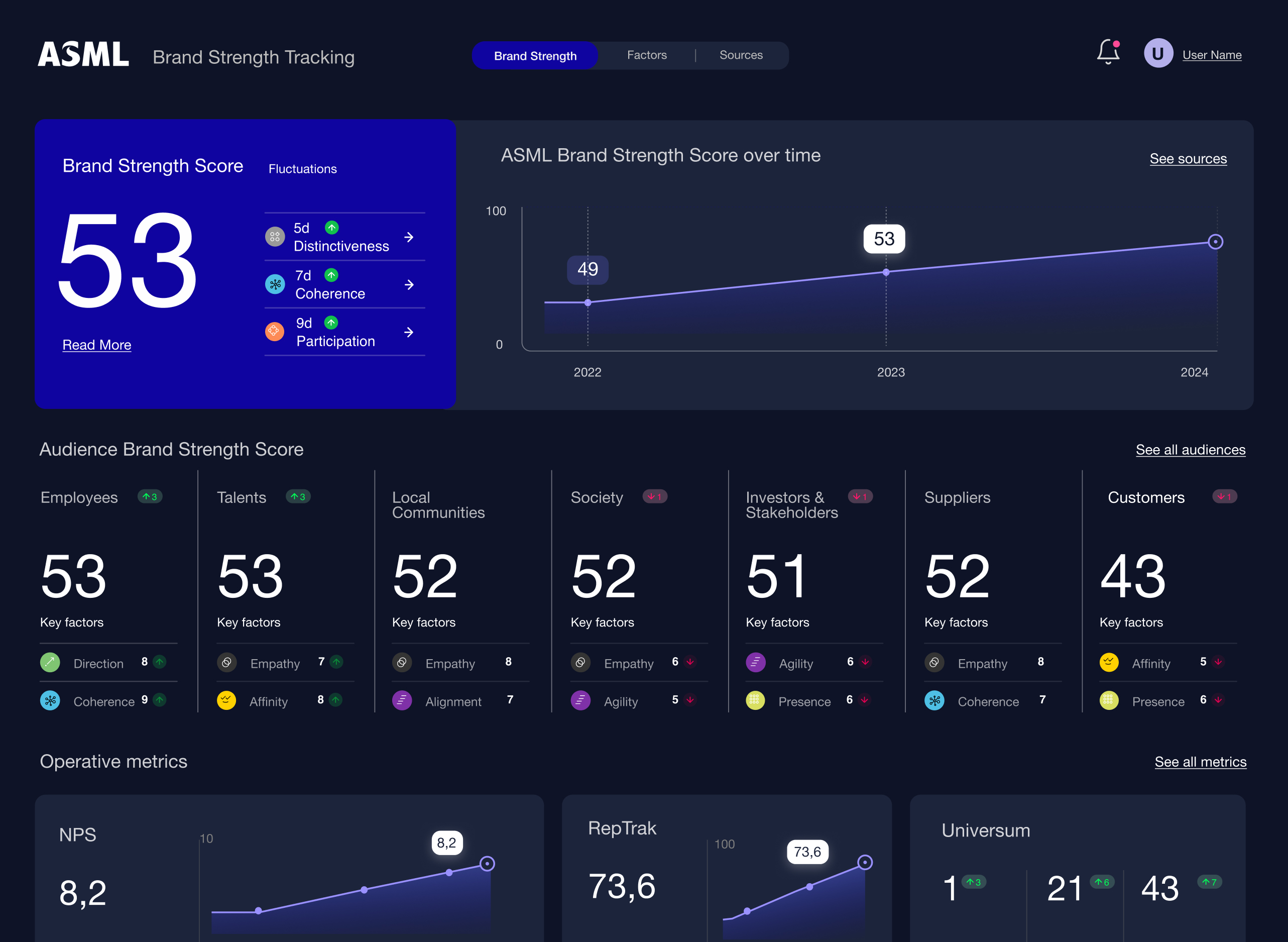Screen dimensions: 1288x942
Task: Expand the Participation fluctuation arrow
Action: click(x=409, y=332)
